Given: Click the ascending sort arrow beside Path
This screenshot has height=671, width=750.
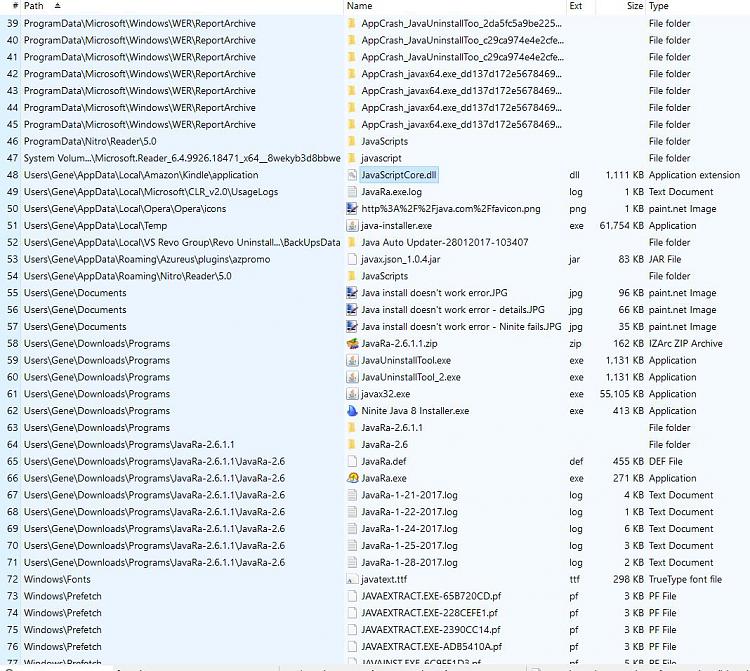Looking at the screenshot, I should coord(57,6).
